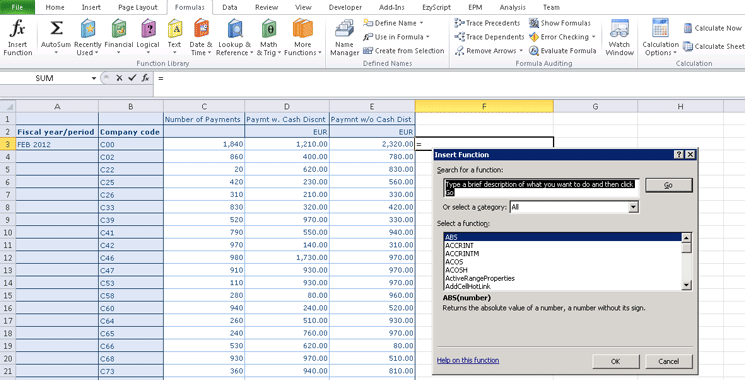
Task: Open Calculation Options menu
Action: click(660, 38)
